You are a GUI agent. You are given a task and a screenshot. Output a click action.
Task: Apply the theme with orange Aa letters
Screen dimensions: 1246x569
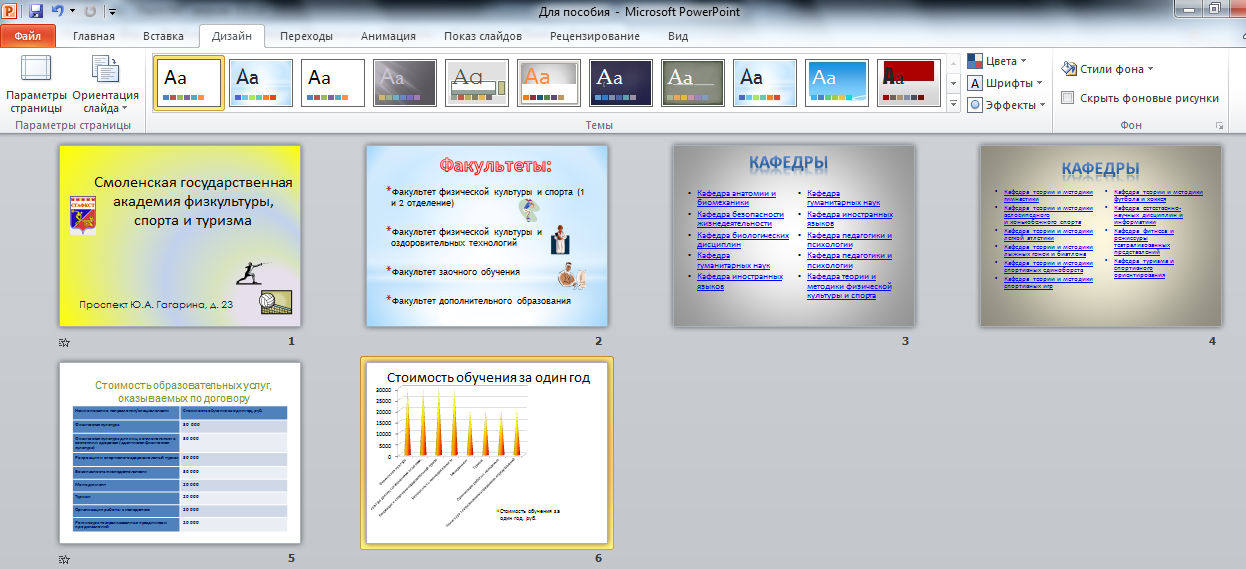pos(549,82)
